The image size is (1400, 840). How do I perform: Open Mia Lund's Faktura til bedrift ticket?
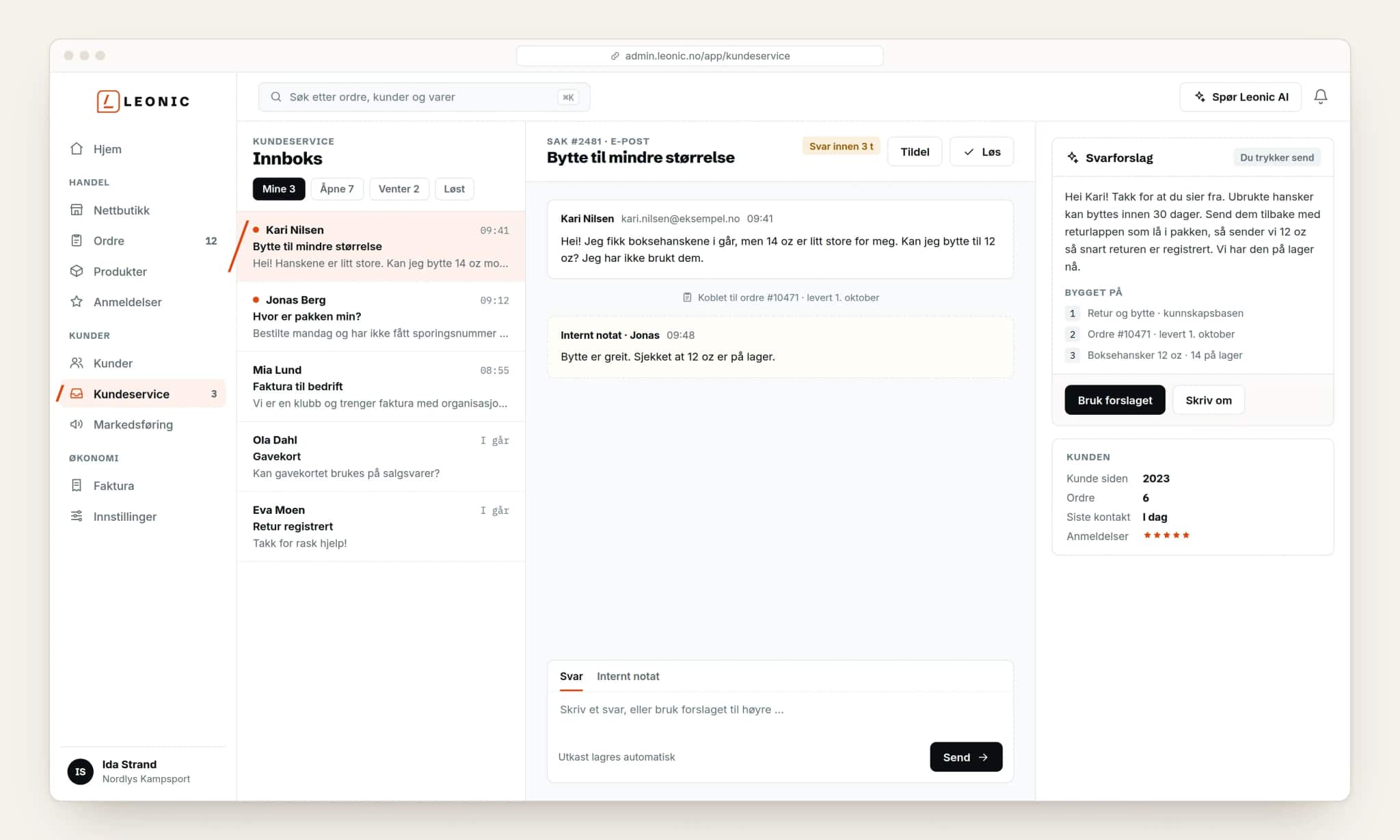(x=381, y=386)
